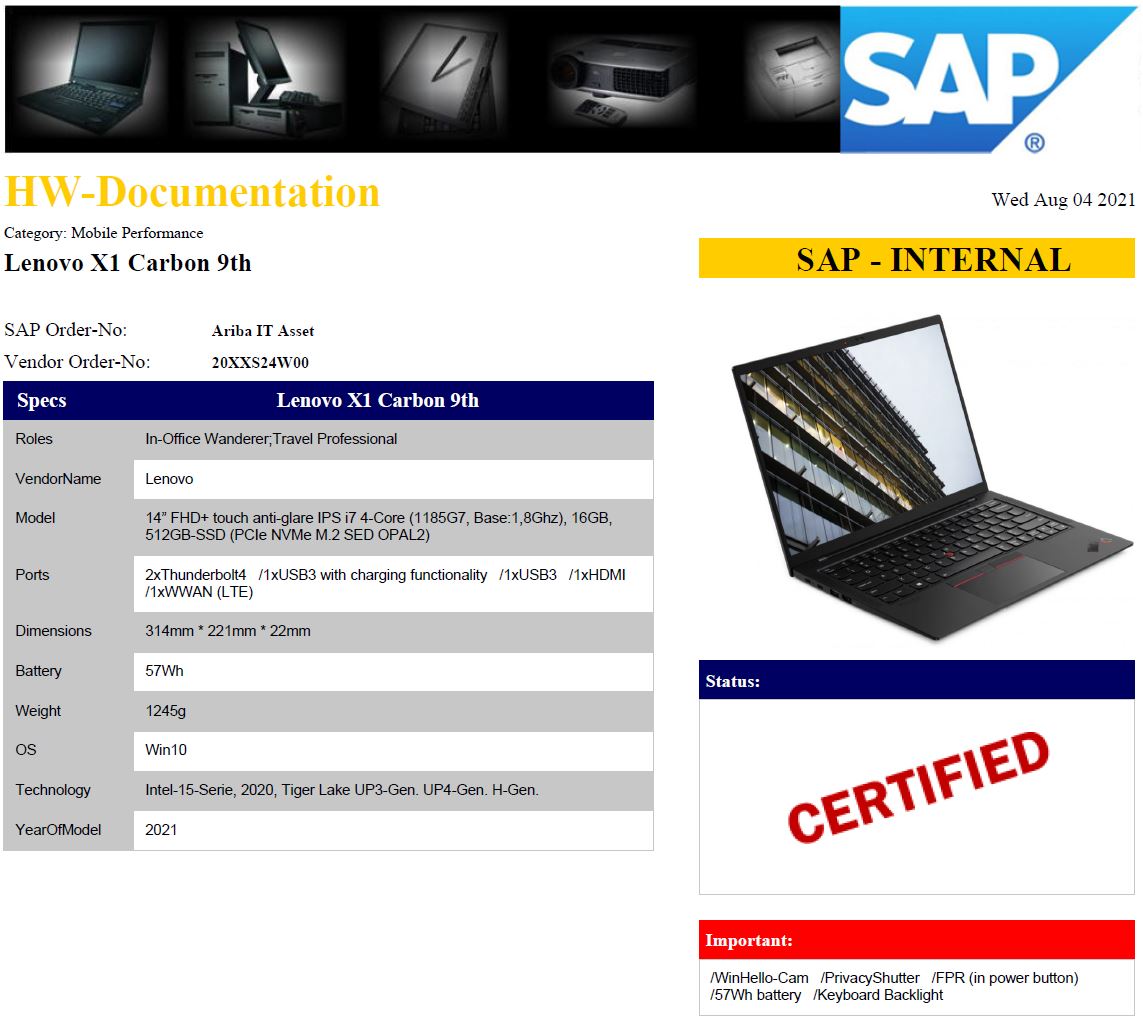Click the Ariba IT Asset value
Viewport: 1143px width, 1033px height.
click(x=263, y=331)
